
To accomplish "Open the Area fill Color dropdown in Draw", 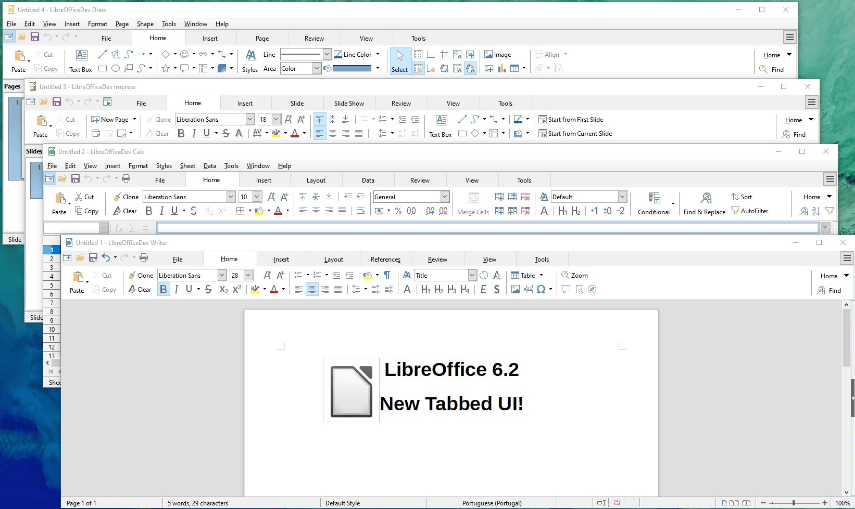I will [x=316, y=68].
